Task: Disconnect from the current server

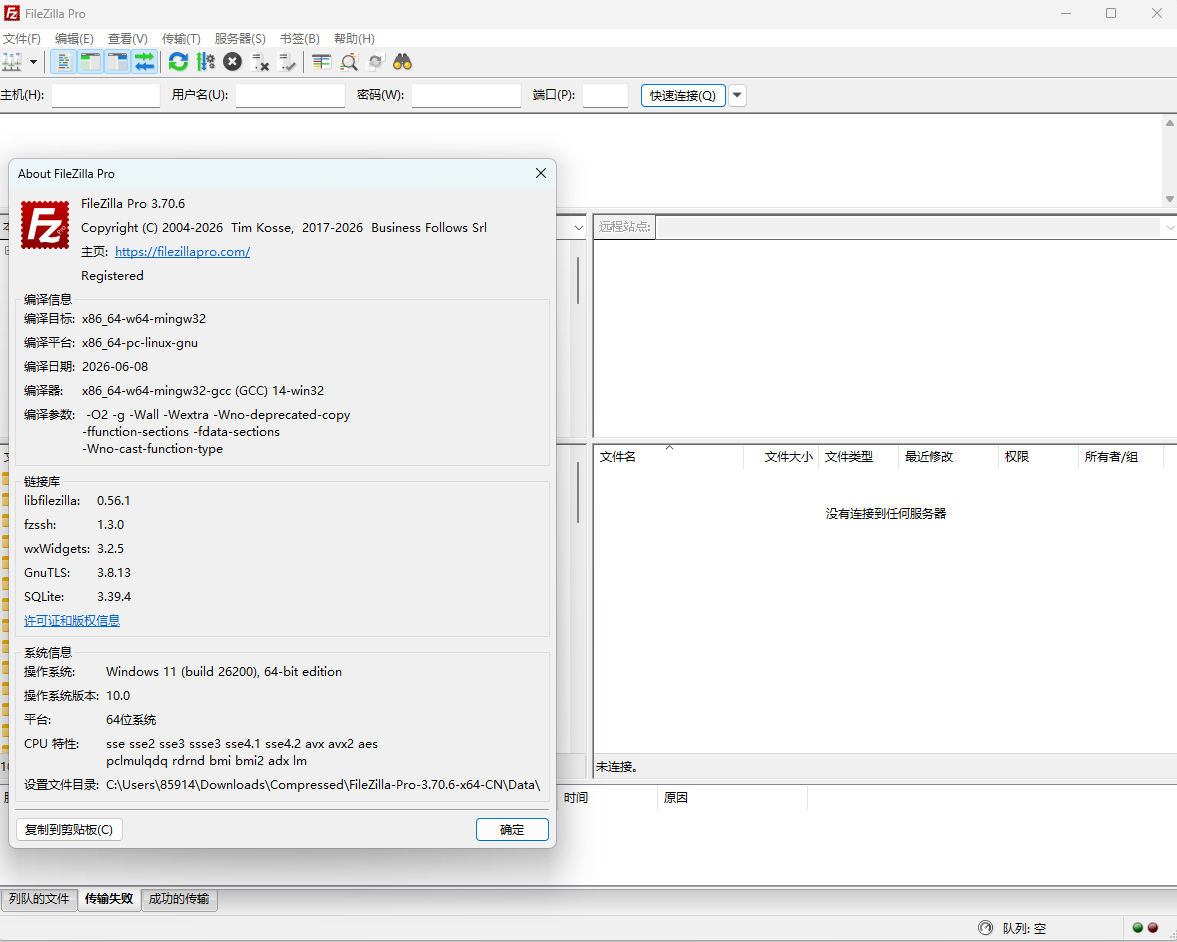Action: coord(260,62)
